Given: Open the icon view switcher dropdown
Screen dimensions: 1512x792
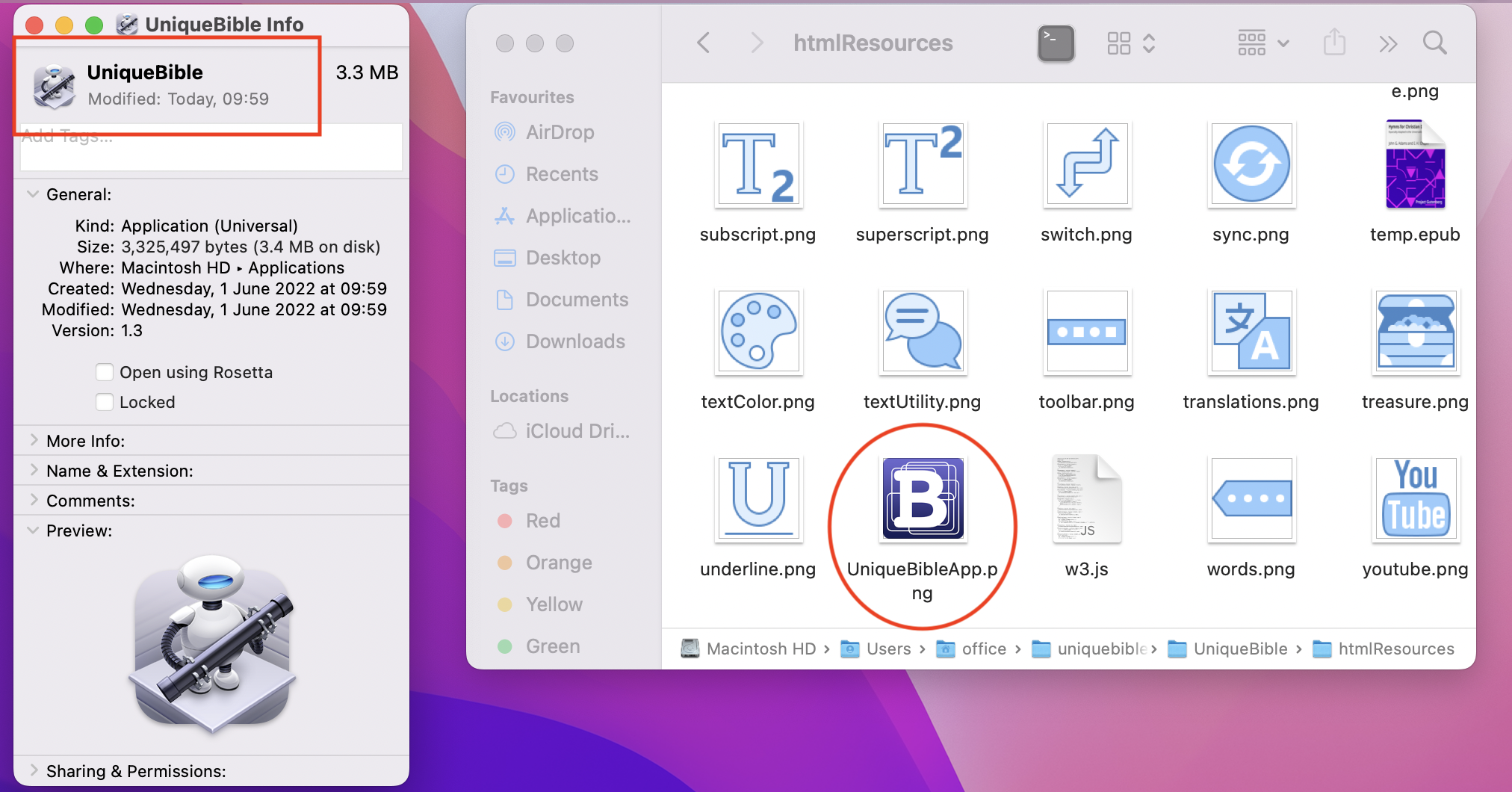Looking at the screenshot, I should coord(1131,43).
